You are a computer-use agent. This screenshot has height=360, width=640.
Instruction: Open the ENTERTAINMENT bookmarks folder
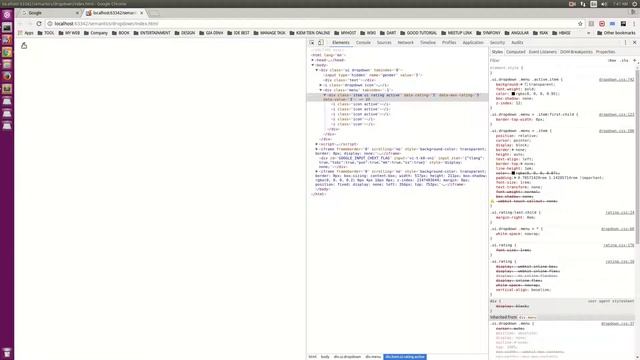[152, 33]
